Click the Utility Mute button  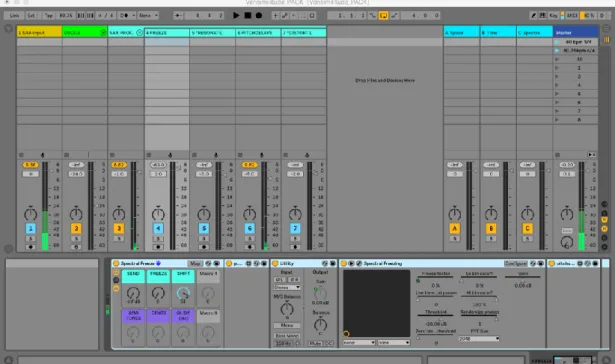click(x=315, y=343)
